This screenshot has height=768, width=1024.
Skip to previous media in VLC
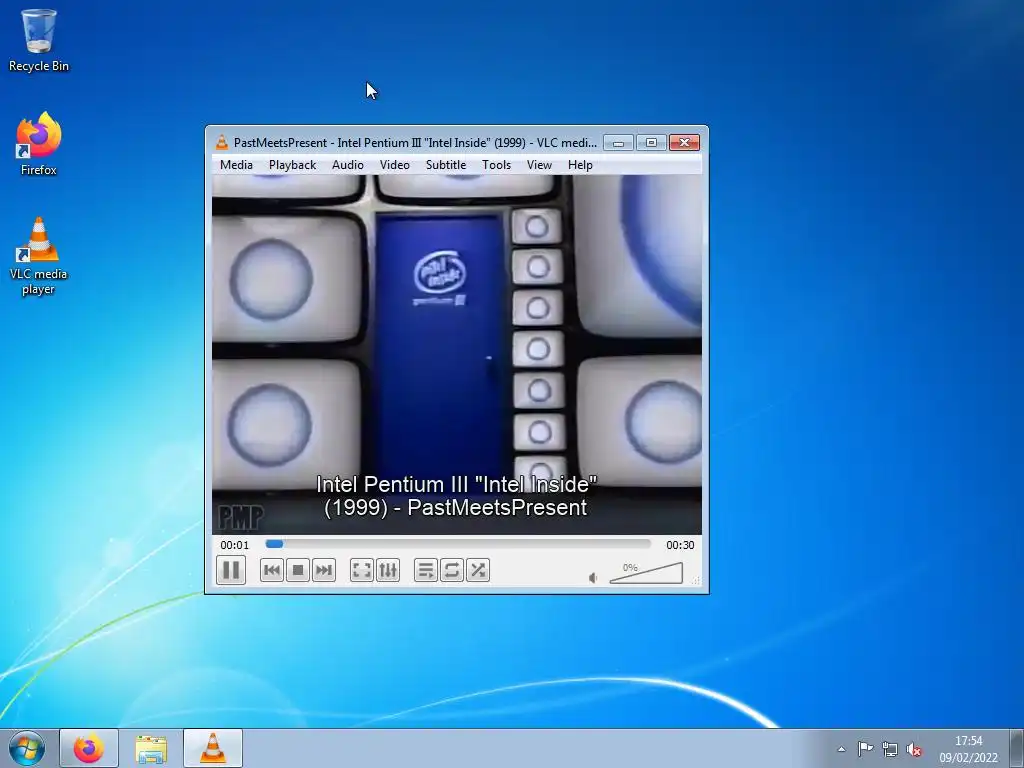point(272,570)
